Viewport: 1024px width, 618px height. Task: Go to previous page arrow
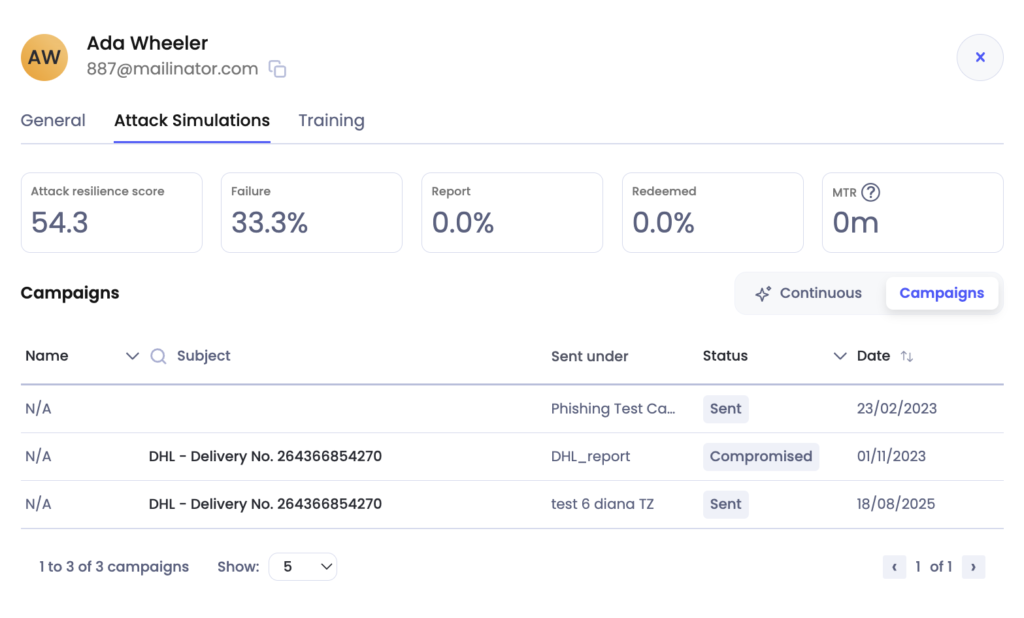(894, 567)
